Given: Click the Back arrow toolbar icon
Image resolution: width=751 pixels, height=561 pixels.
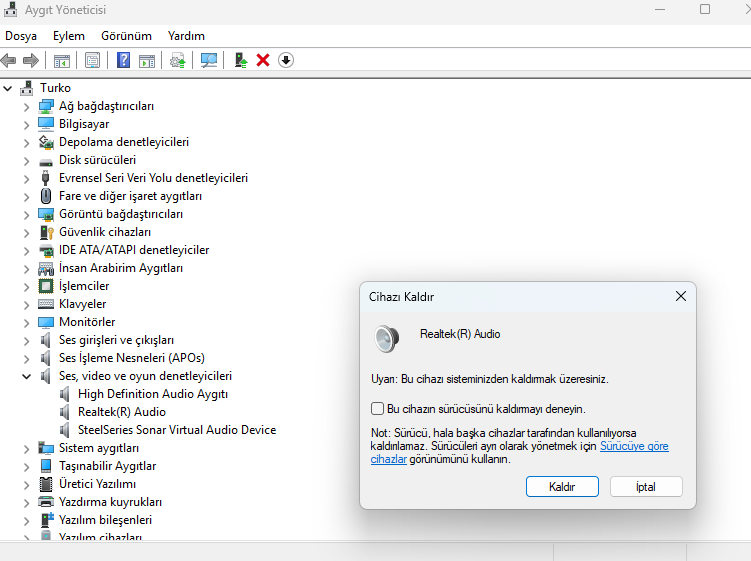Looking at the screenshot, I should tap(9, 60).
